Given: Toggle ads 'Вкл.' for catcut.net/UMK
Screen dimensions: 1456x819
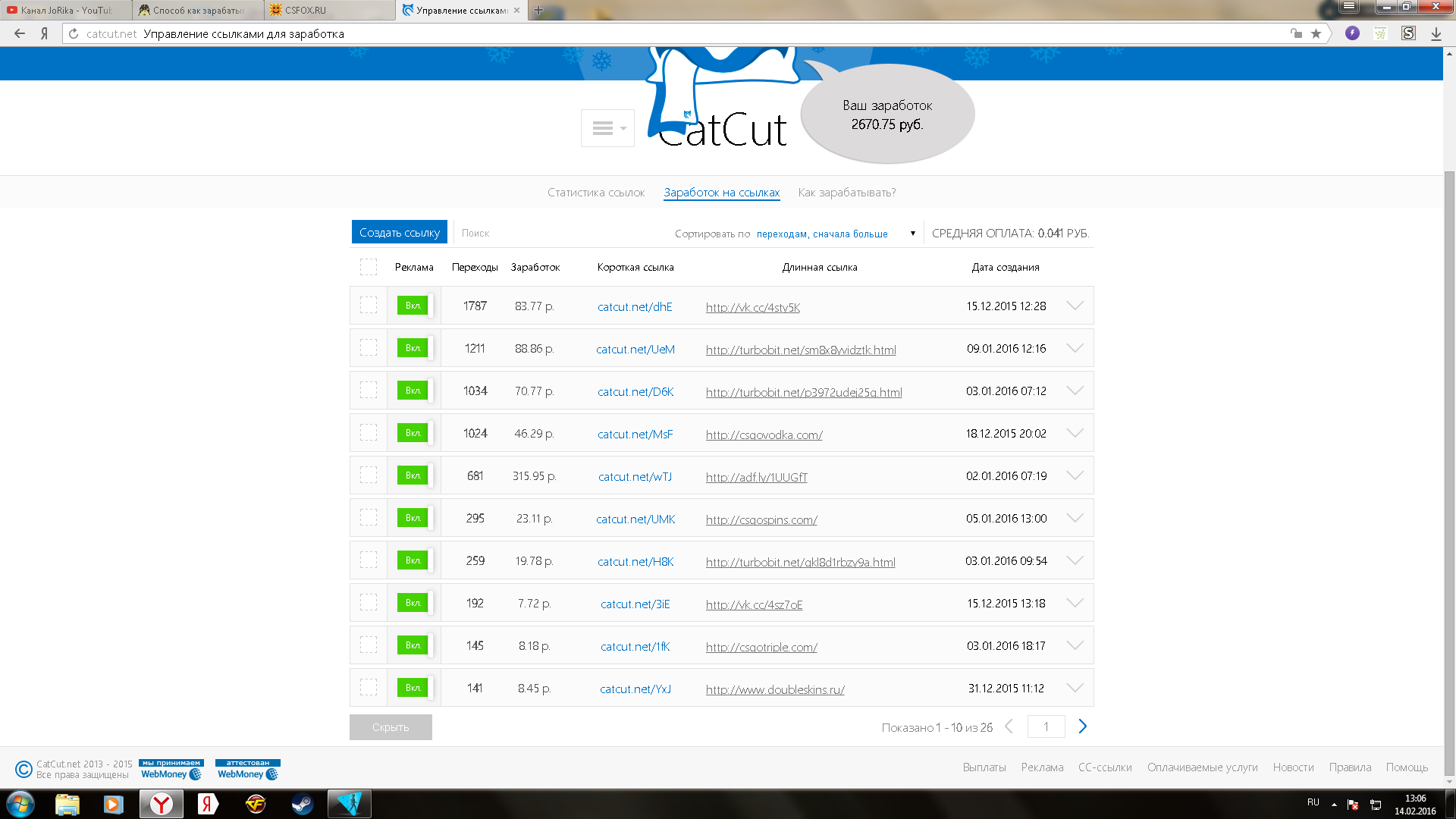Looking at the screenshot, I should tap(415, 518).
